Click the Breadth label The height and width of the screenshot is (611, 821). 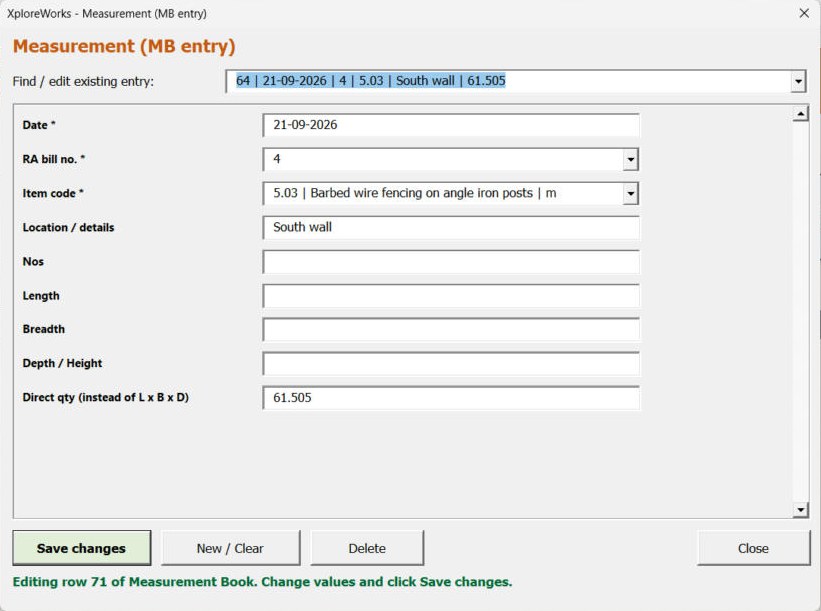pyautogui.click(x=43, y=329)
